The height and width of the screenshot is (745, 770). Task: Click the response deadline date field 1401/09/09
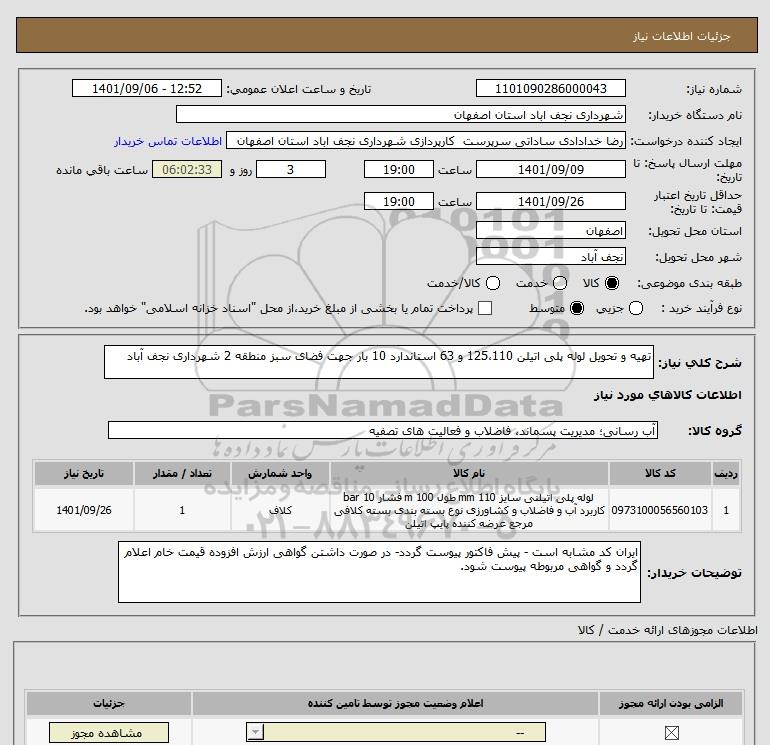click(x=550, y=170)
